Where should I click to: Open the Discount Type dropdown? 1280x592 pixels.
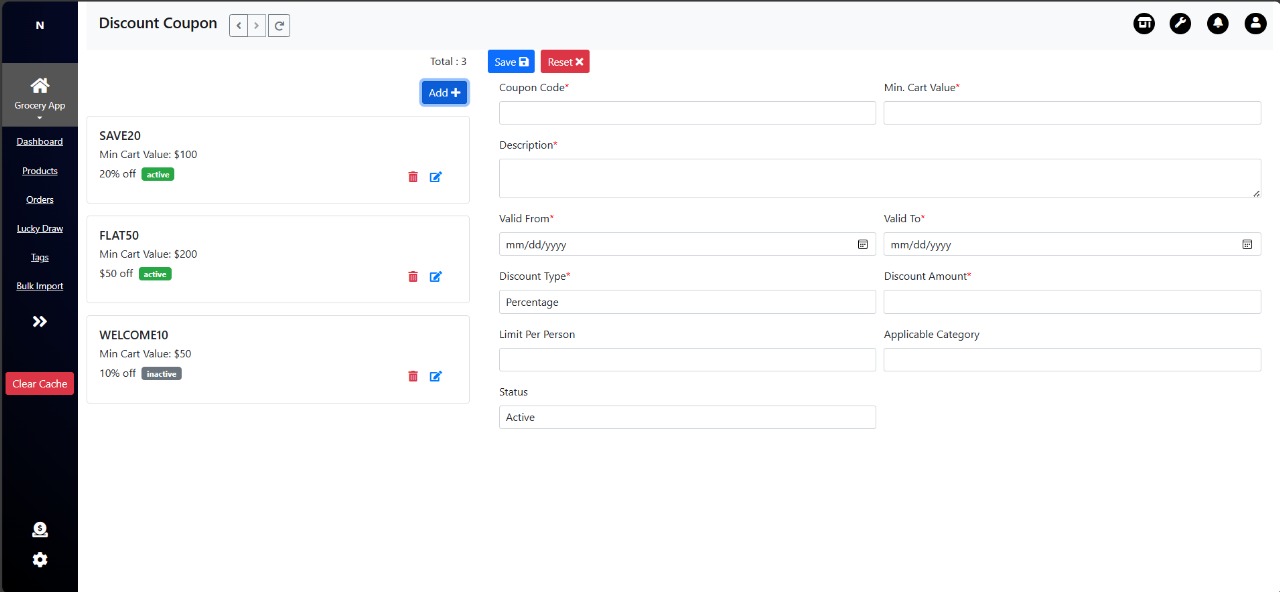point(687,302)
